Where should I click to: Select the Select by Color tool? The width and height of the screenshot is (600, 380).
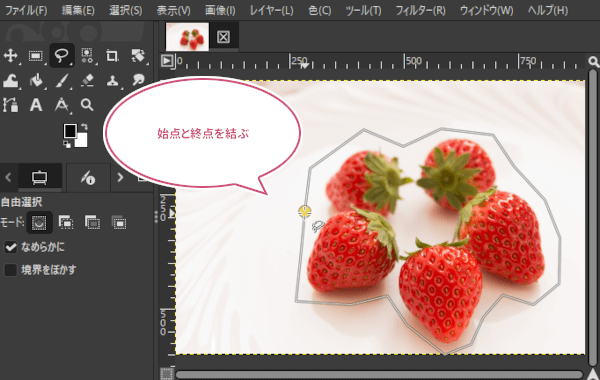click(x=87, y=56)
